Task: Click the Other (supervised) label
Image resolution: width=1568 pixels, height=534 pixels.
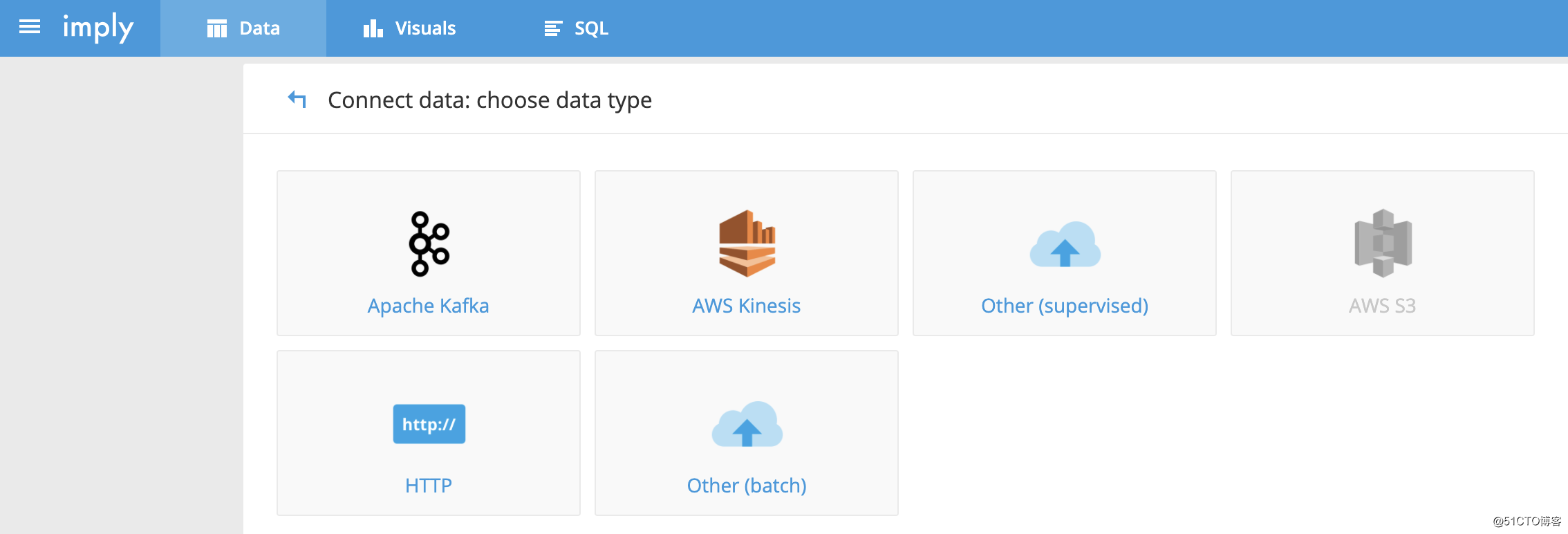Action: (x=1065, y=306)
